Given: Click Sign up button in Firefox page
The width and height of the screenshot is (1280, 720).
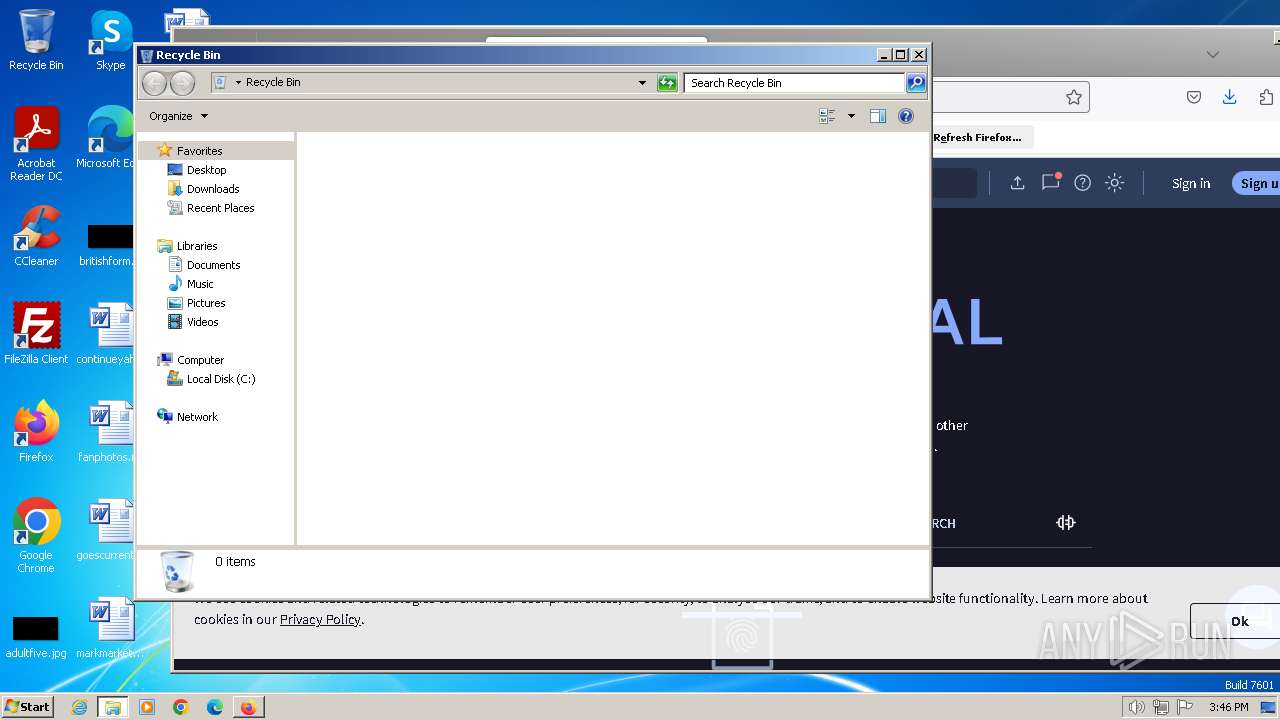Looking at the screenshot, I should click(1257, 183).
